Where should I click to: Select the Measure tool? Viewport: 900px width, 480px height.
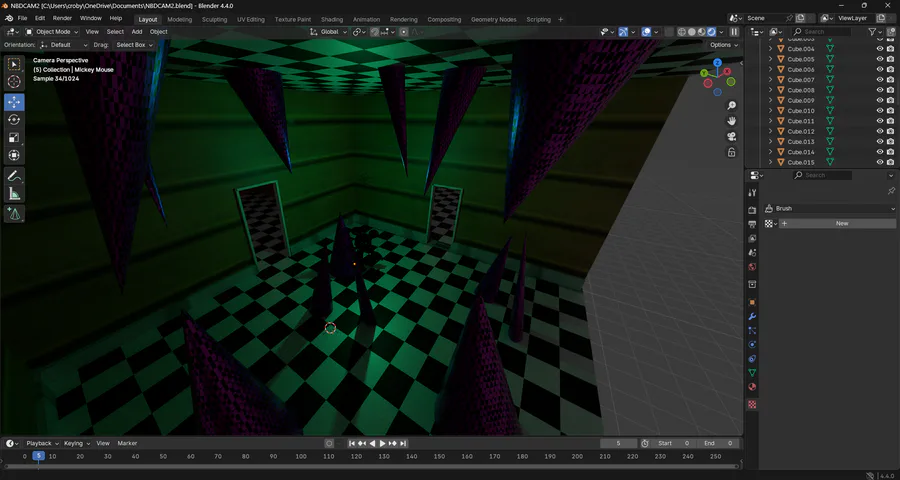[x=14, y=193]
